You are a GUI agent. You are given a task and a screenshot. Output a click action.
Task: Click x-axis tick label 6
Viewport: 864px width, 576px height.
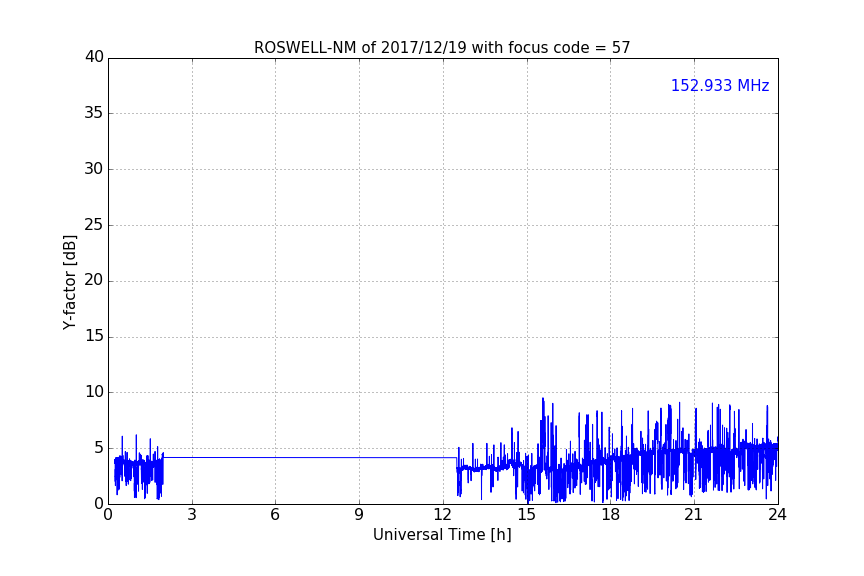tap(275, 515)
